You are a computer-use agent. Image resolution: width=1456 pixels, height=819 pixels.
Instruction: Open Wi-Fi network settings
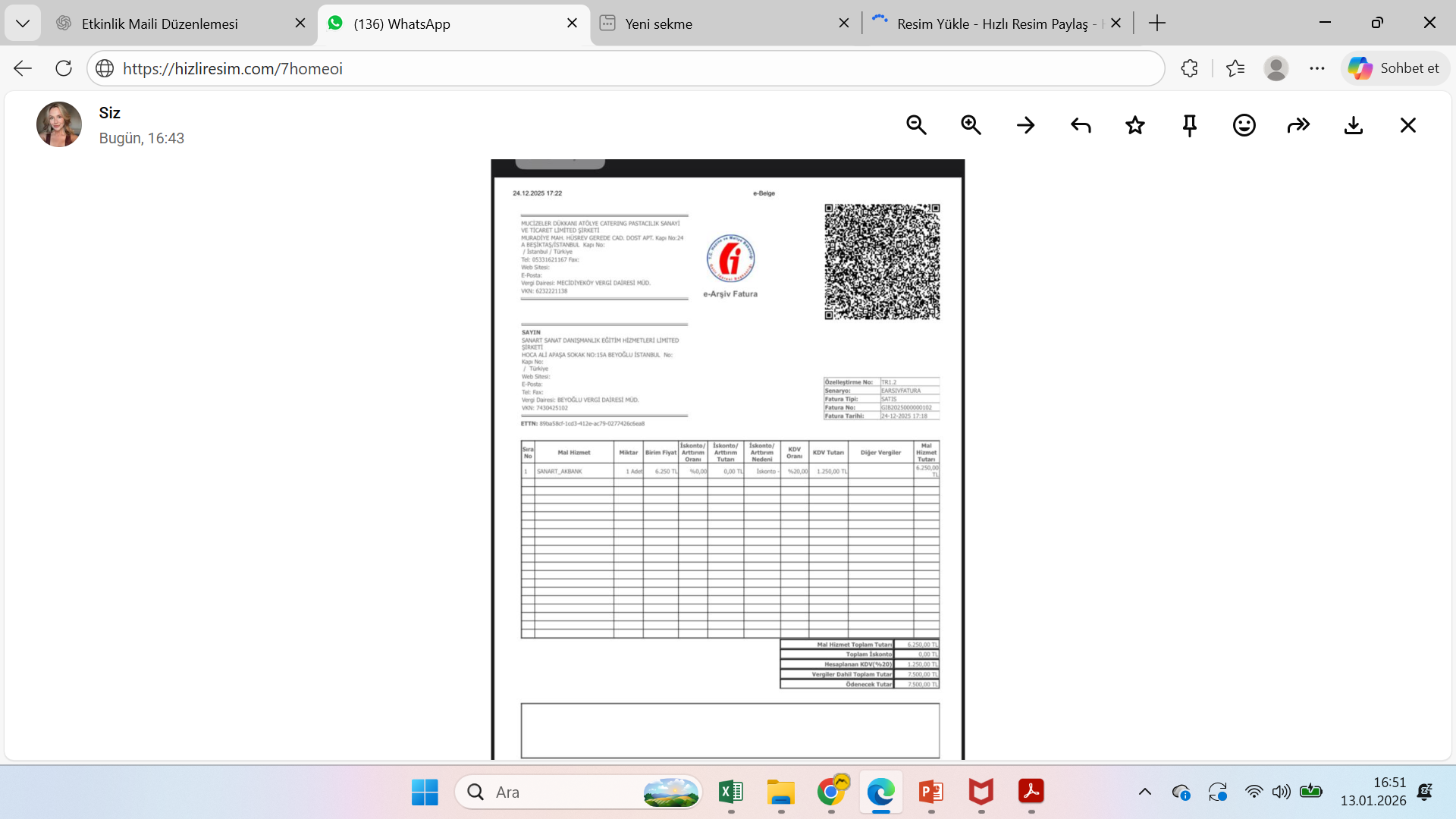[1254, 792]
